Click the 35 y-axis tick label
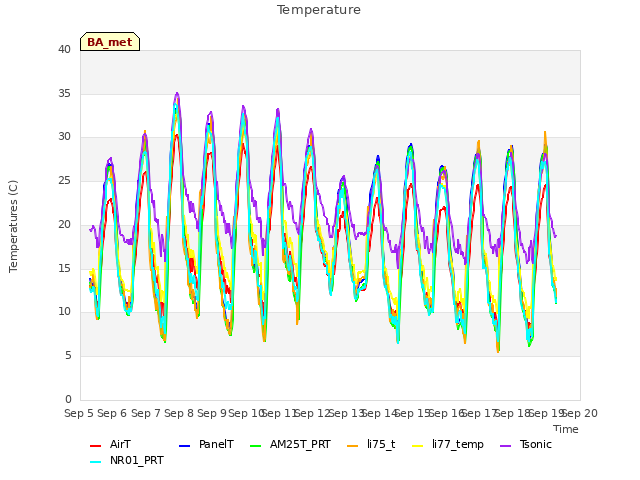Image resolution: width=640 pixels, height=480 pixels. [64, 93]
